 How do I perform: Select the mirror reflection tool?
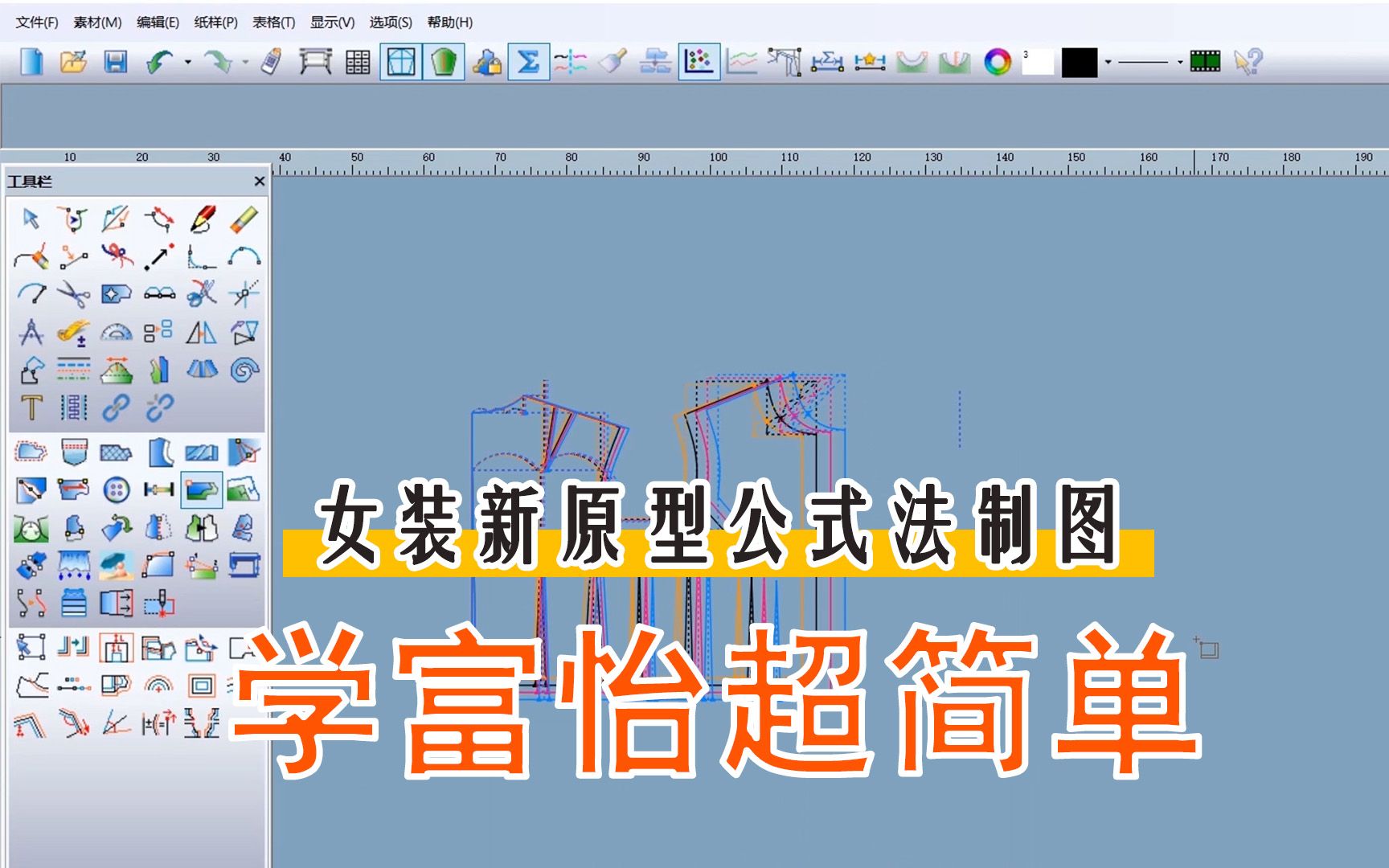(201, 332)
